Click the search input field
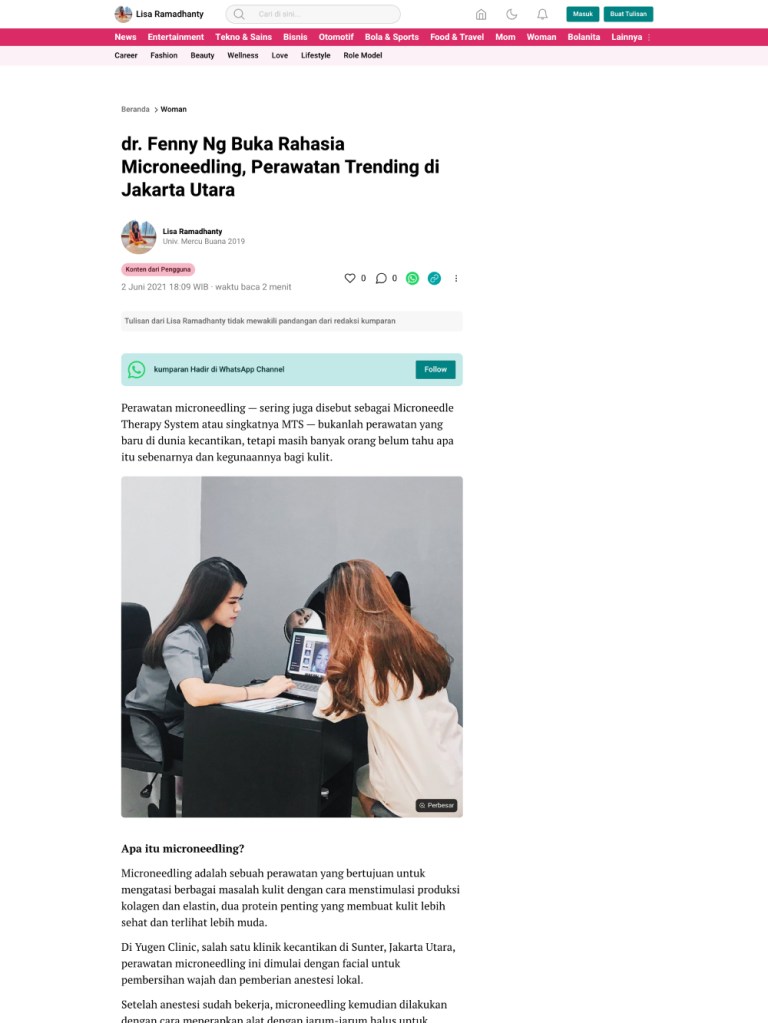768x1023 pixels. tap(313, 14)
